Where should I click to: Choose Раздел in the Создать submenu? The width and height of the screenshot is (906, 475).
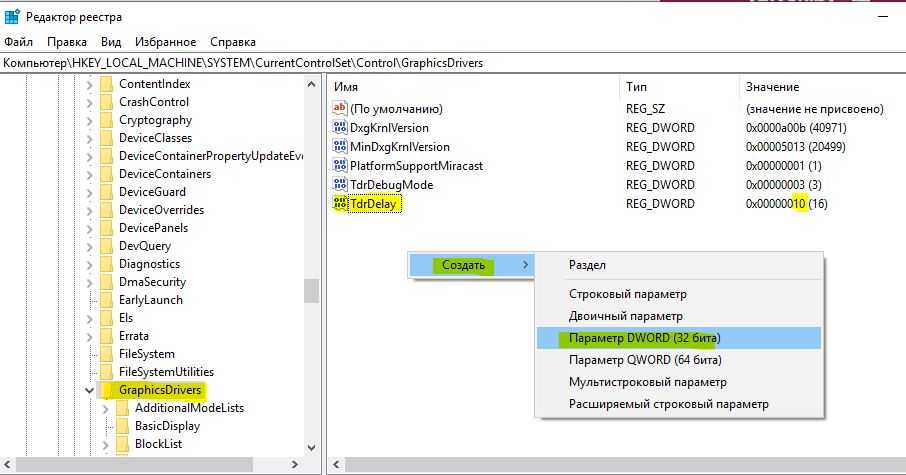[679, 265]
